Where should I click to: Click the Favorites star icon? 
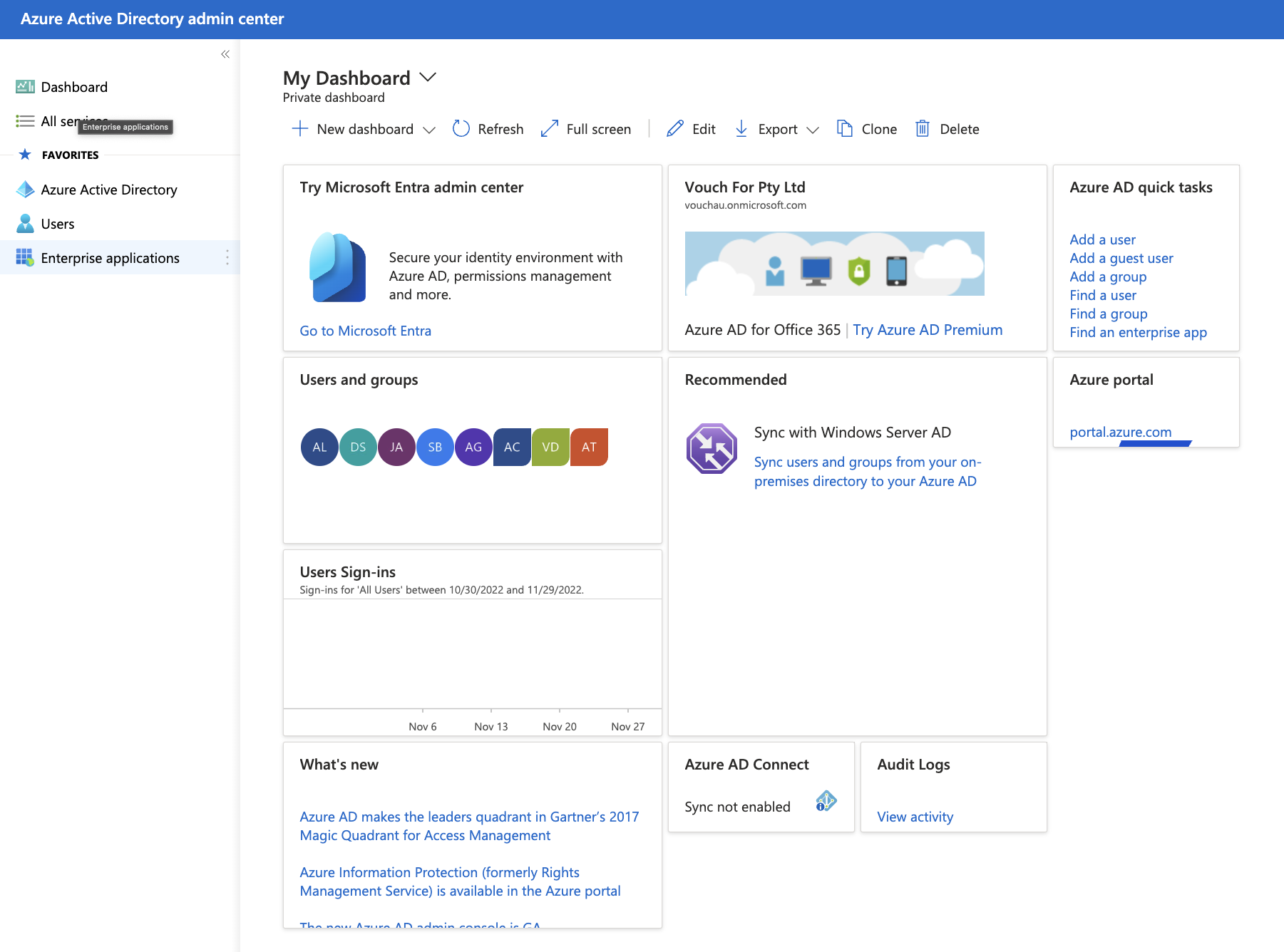coord(25,155)
